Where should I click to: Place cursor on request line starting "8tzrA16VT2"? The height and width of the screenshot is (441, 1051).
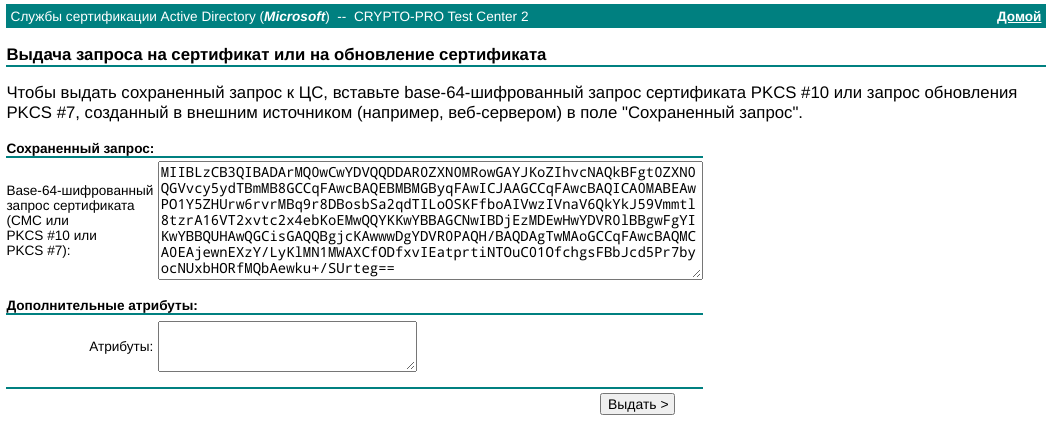(x=430, y=221)
